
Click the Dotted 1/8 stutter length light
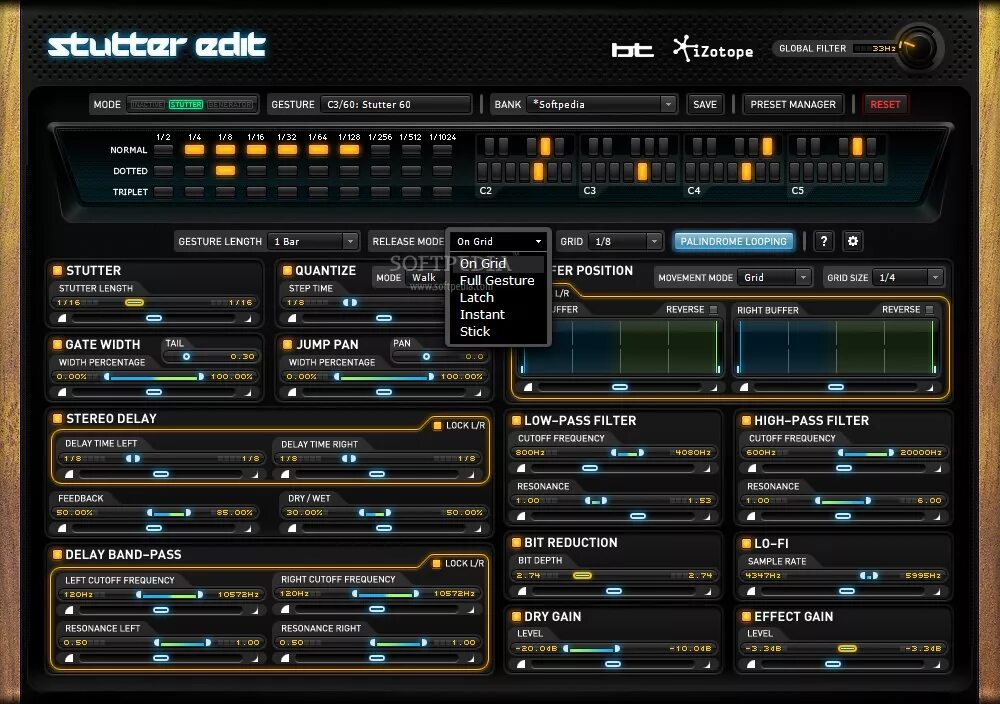coord(225,170)
